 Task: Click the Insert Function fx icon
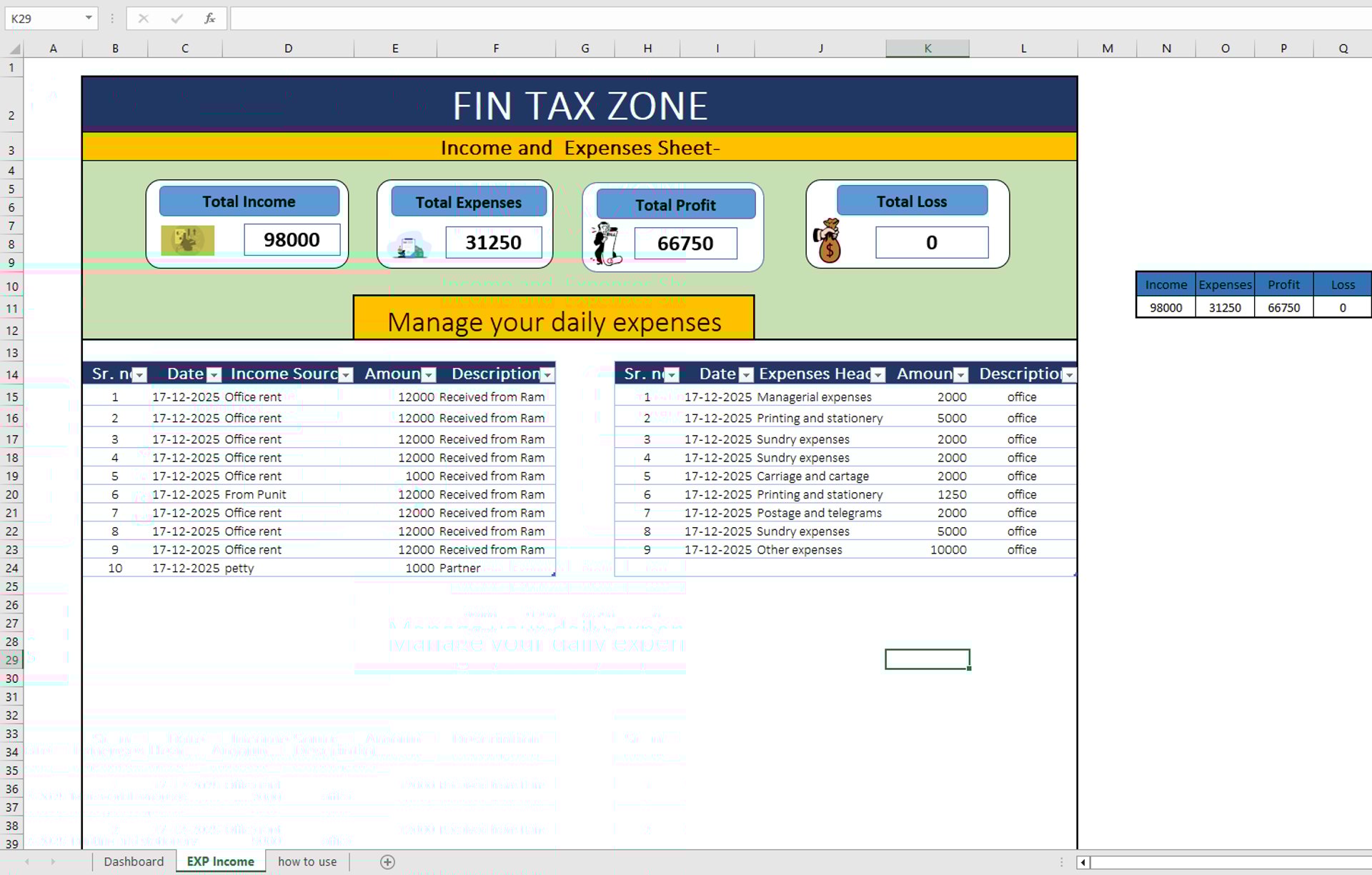209,19
